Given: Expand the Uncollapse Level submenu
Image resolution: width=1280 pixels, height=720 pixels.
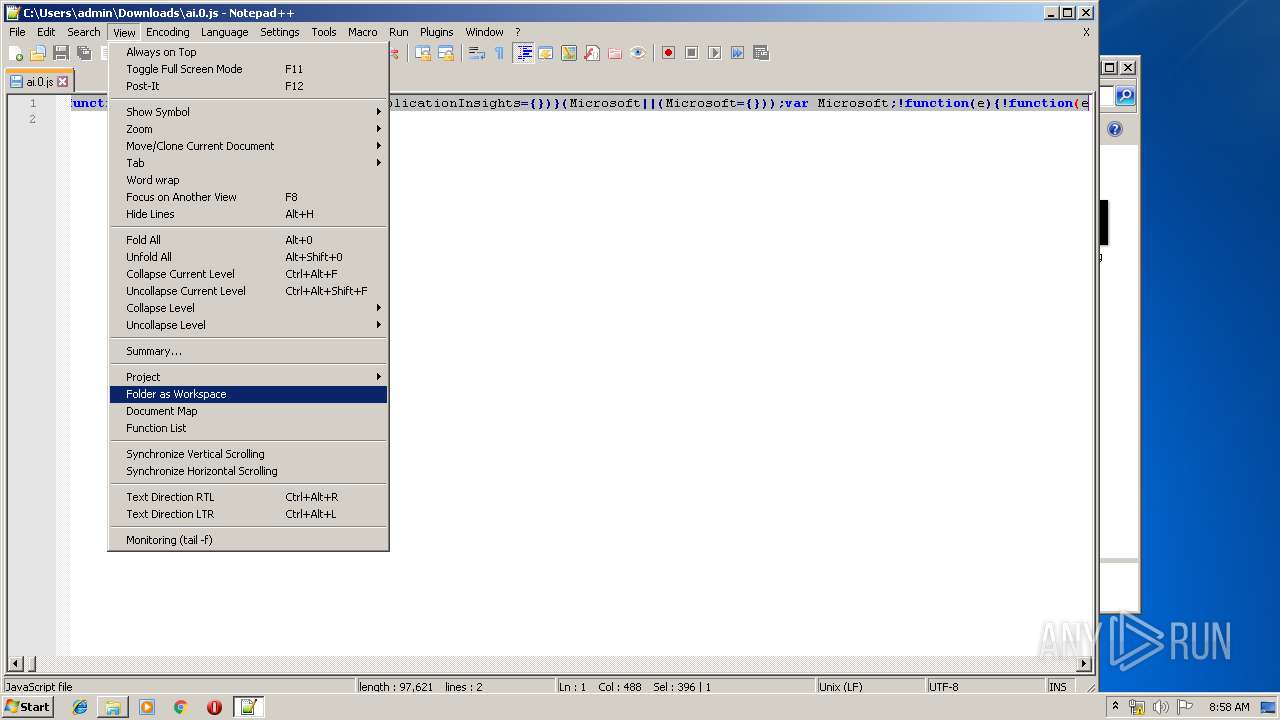Looking at the screenshot, I should (248, 325).
